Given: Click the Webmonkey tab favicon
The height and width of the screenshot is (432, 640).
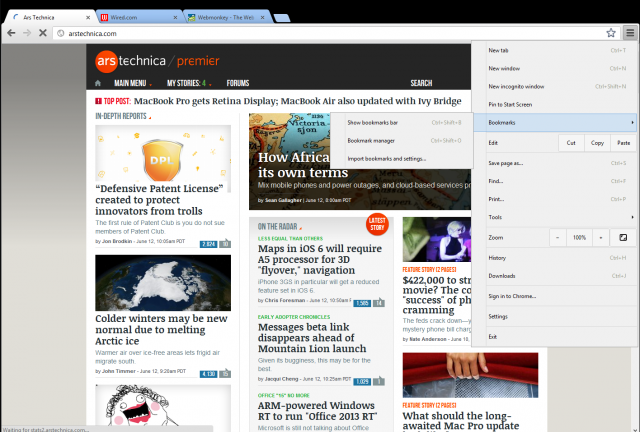Looking at the screenshot, I should click(x=191, y=18).
